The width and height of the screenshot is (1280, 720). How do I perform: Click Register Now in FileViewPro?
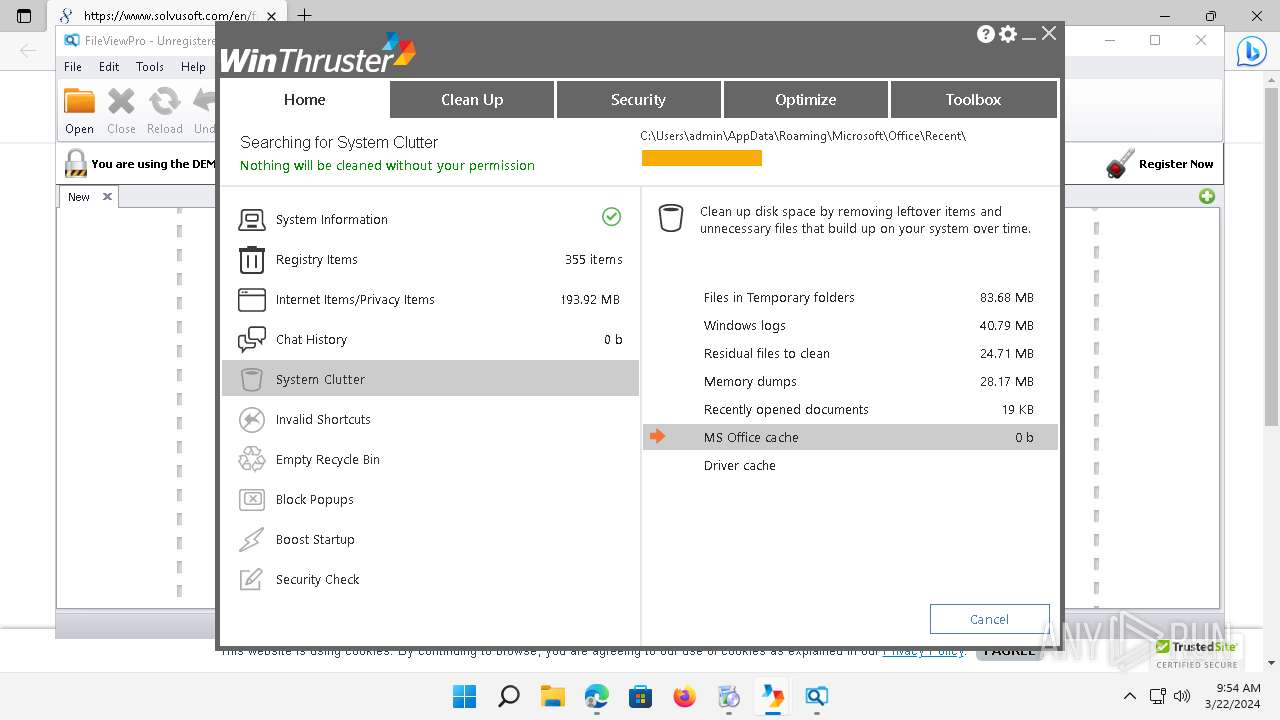[x=1160, y=164]
